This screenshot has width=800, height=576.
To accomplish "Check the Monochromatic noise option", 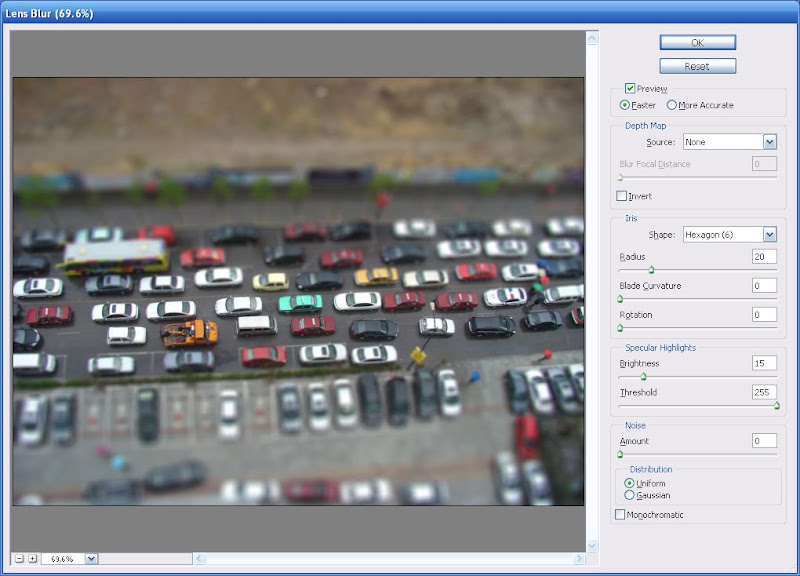I will 620,512.
